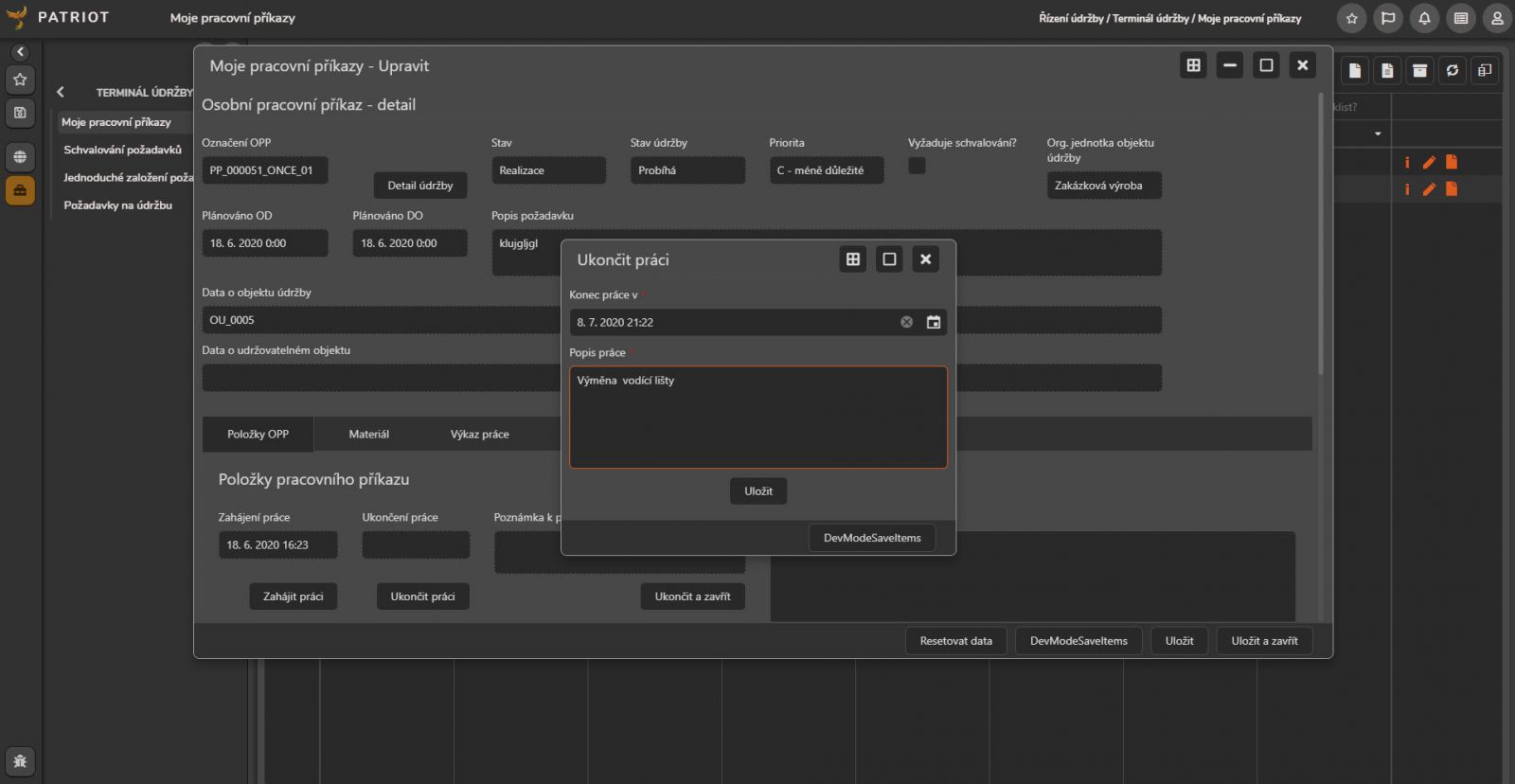Click the Stav field showing Realizace
Viewport: 1515px width, 784px height.
click(x=549, y=170)
